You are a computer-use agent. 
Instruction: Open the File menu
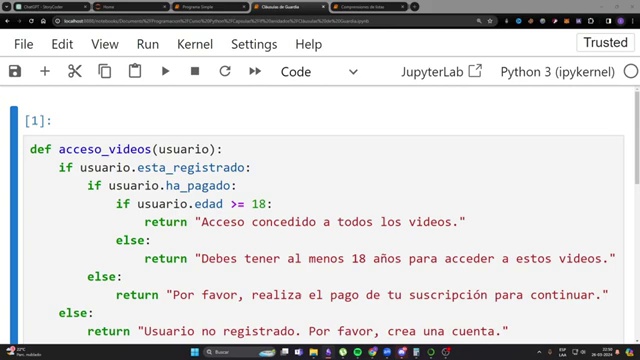[x=24, y=44]
